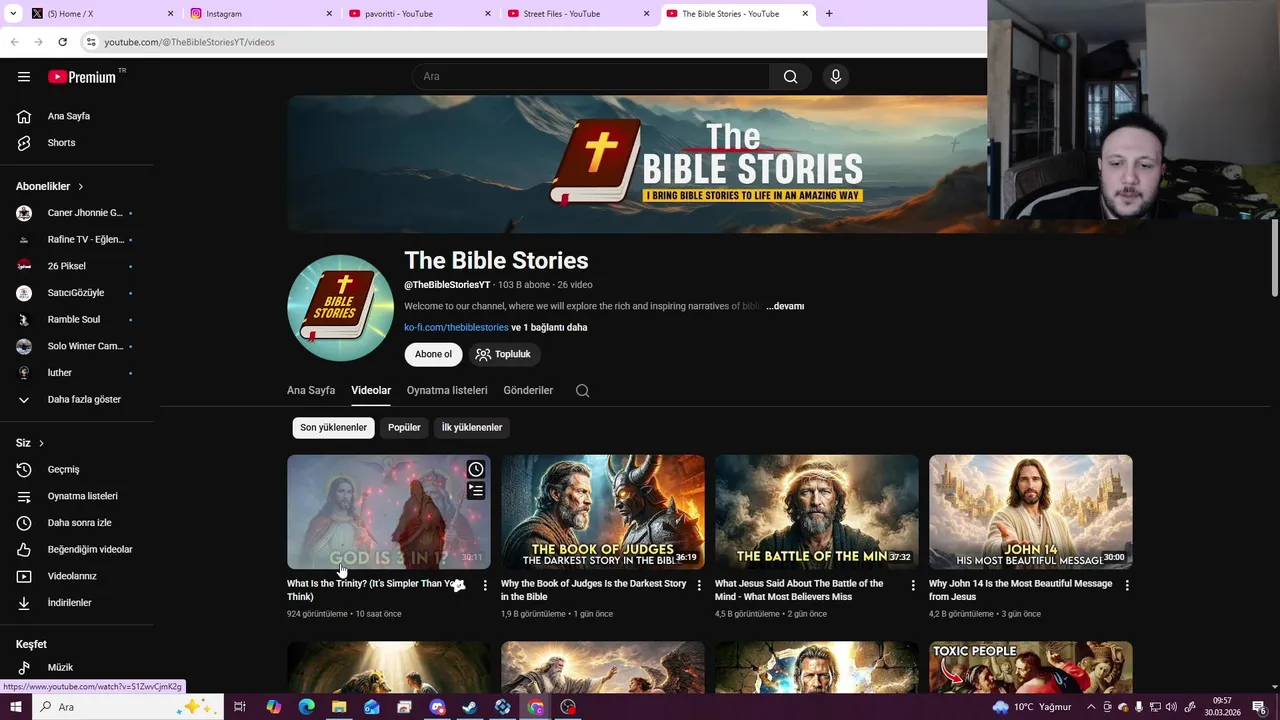Open options menu for John 14 video
The image size is (1280, 720).
(x=1127, y=585)
